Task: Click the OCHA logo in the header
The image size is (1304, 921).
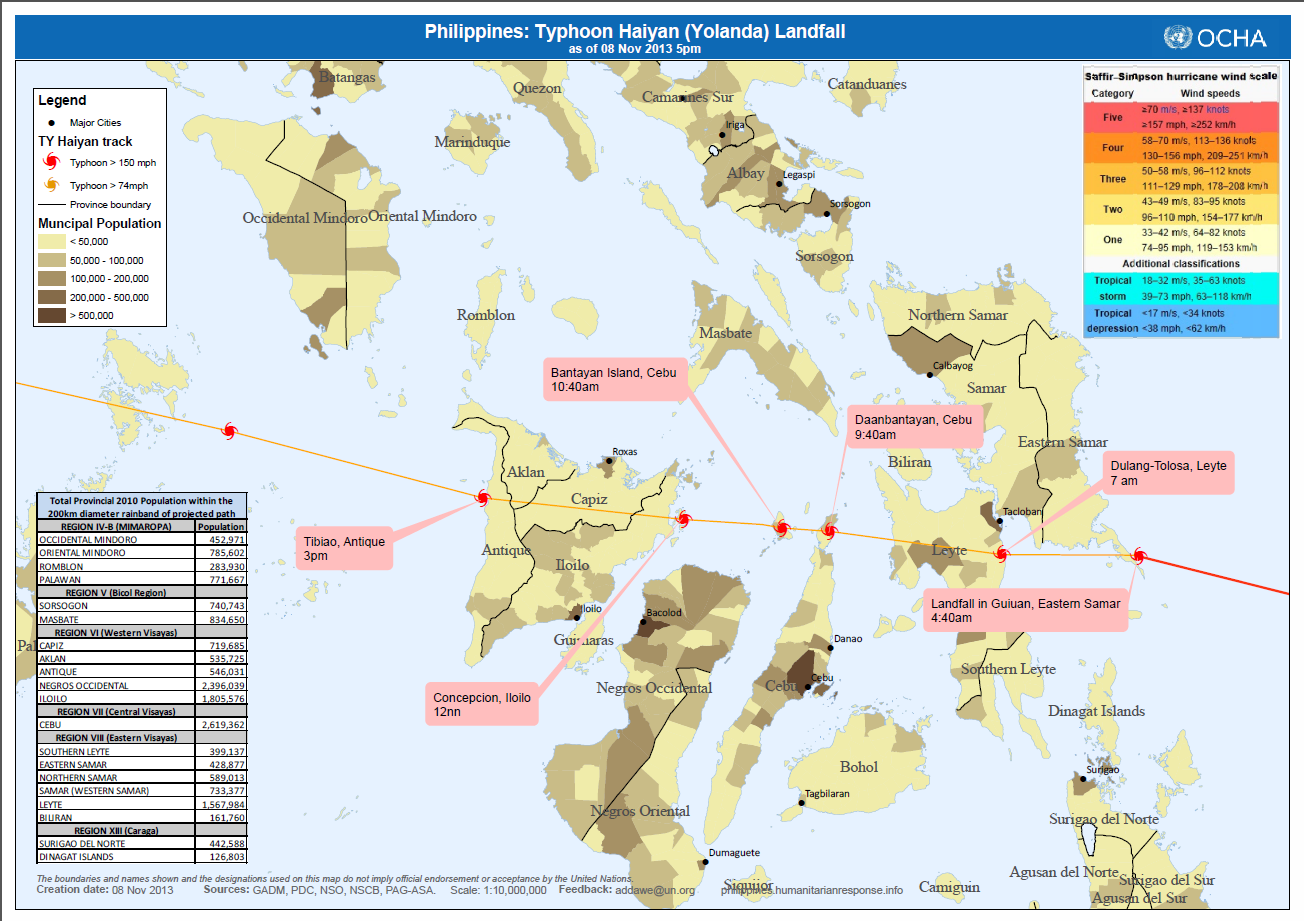Action: pyautogui.click(x=1214, y=38)
